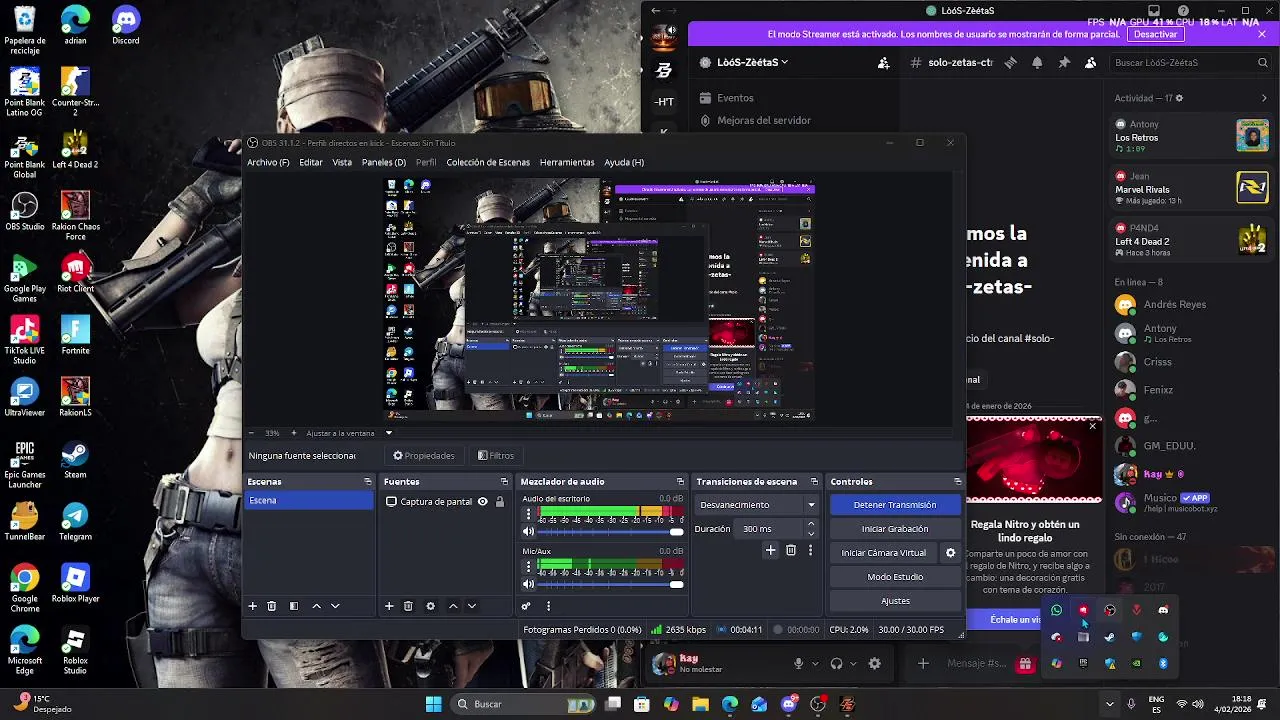Remove selected source with Fuentes trash icon
1280x720 pixels.
[x=408, y=606]
